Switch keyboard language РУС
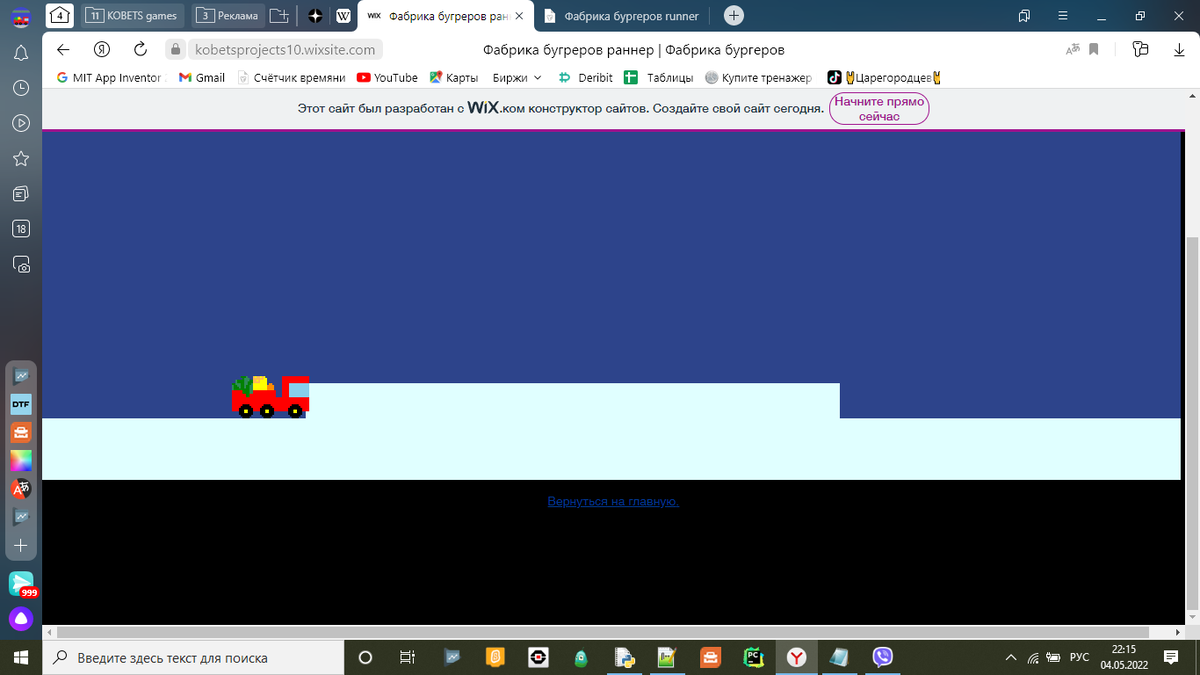Viewport: 1200px width, 675px height. (x=1079, y=657)
